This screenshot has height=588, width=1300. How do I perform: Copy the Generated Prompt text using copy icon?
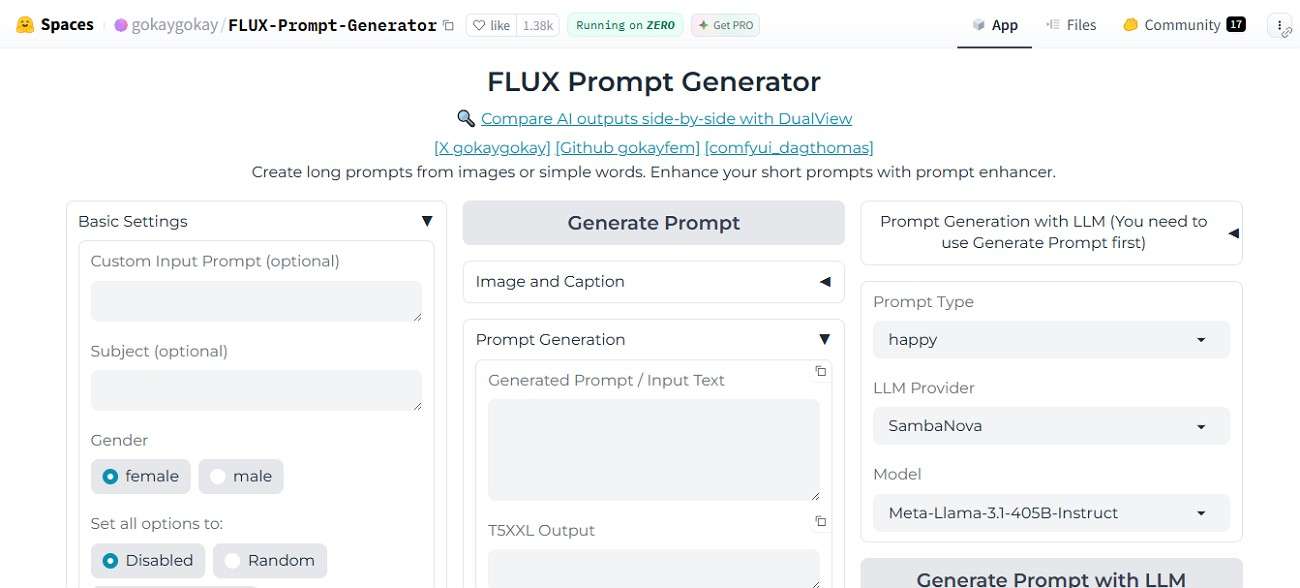click(820, 371)
